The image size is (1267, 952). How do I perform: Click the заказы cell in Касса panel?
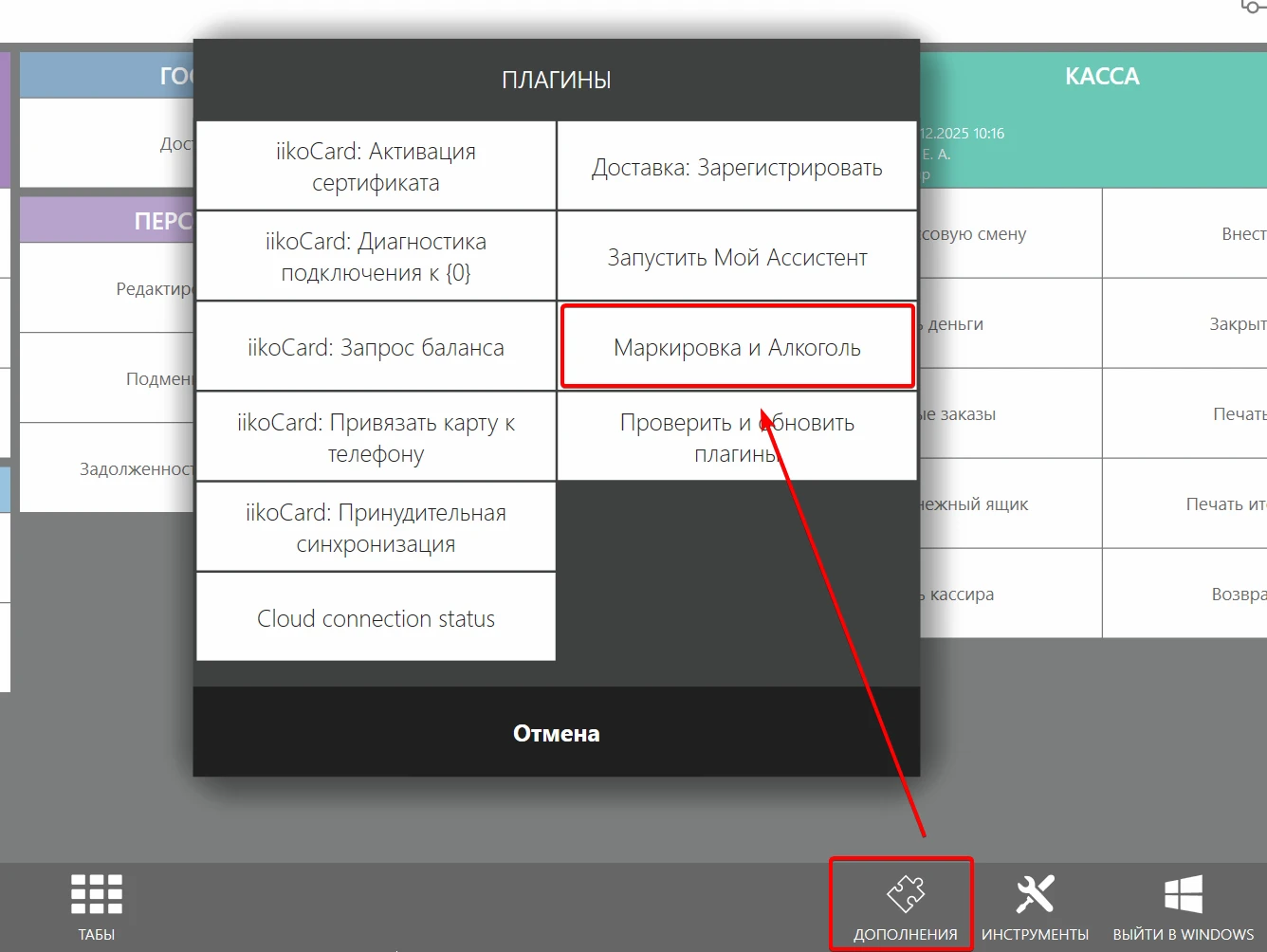tap(1010, 413)
